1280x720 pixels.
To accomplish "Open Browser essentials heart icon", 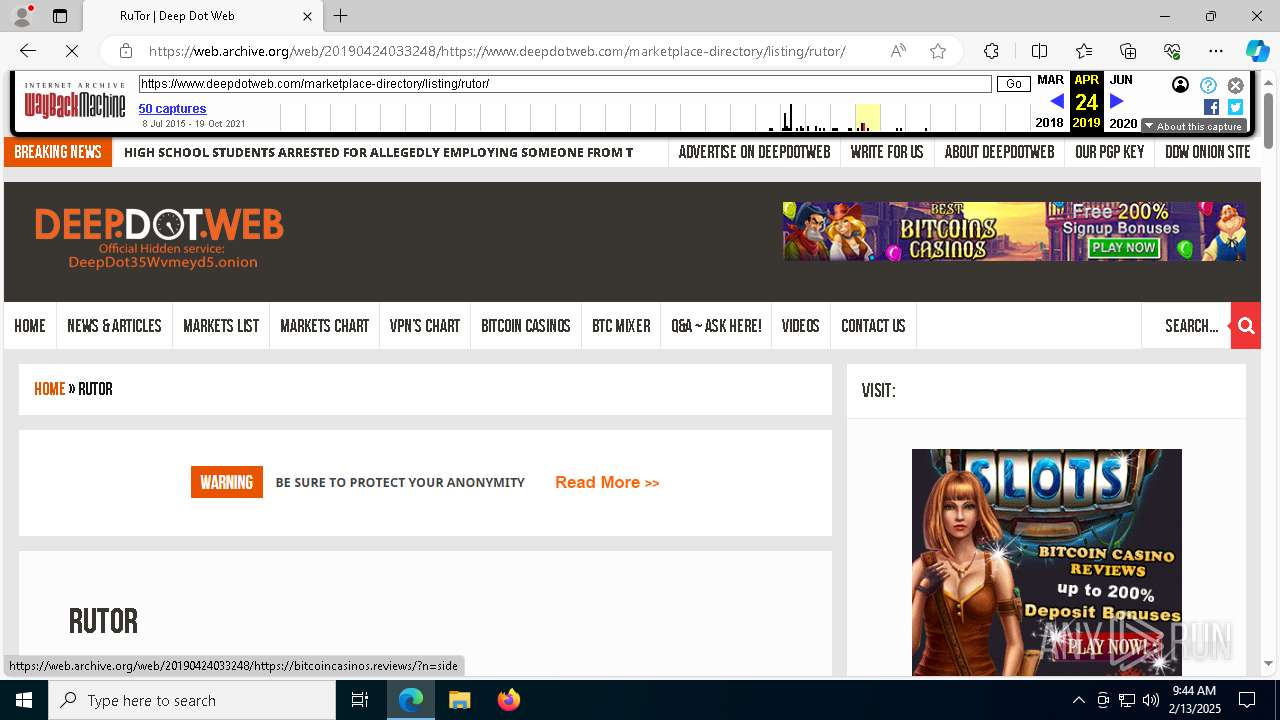I will pos(1172,51).
